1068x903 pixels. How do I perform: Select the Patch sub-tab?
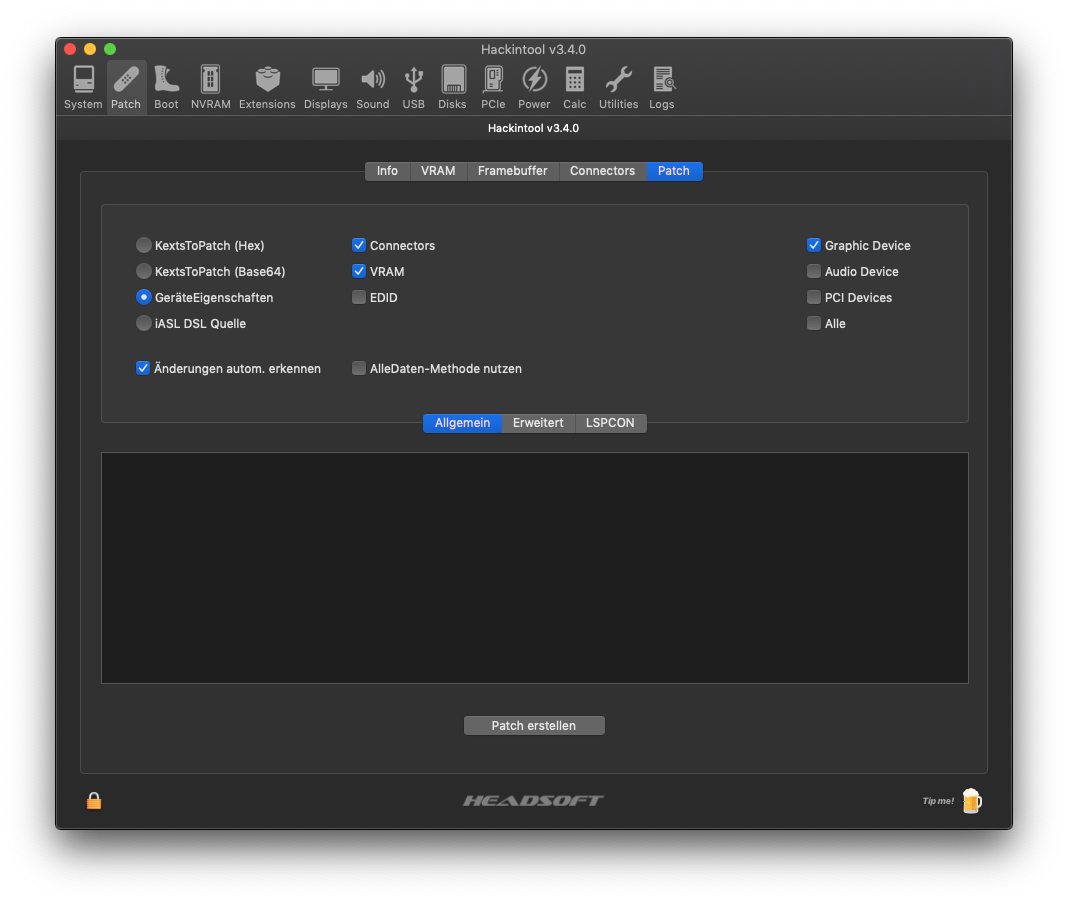tap(674, 171)
